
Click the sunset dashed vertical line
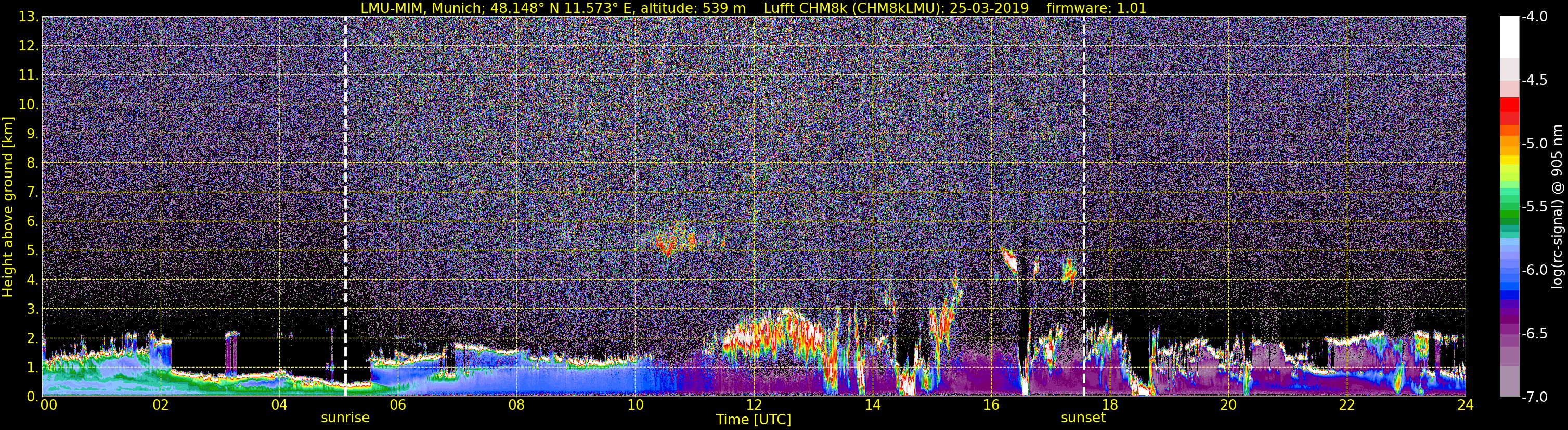[x=1084, y=206]
